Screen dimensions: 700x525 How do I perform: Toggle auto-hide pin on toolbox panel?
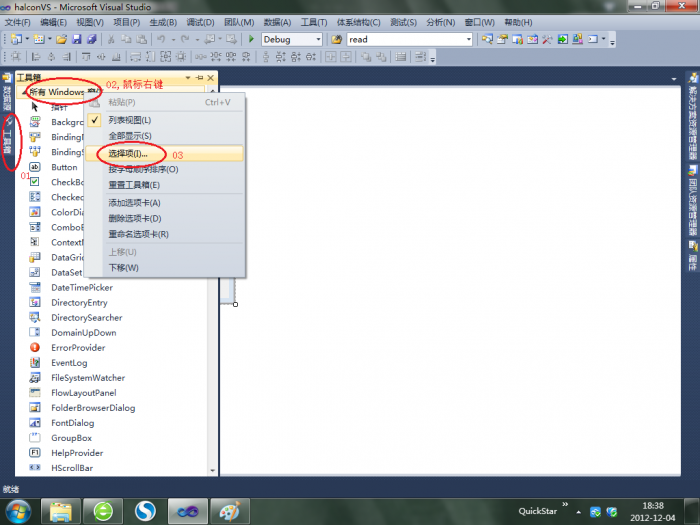[x=200, y=78]
